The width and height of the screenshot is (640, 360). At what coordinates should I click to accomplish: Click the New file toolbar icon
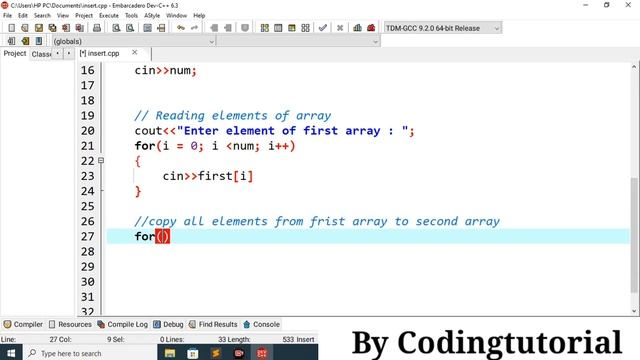point(11,28)
